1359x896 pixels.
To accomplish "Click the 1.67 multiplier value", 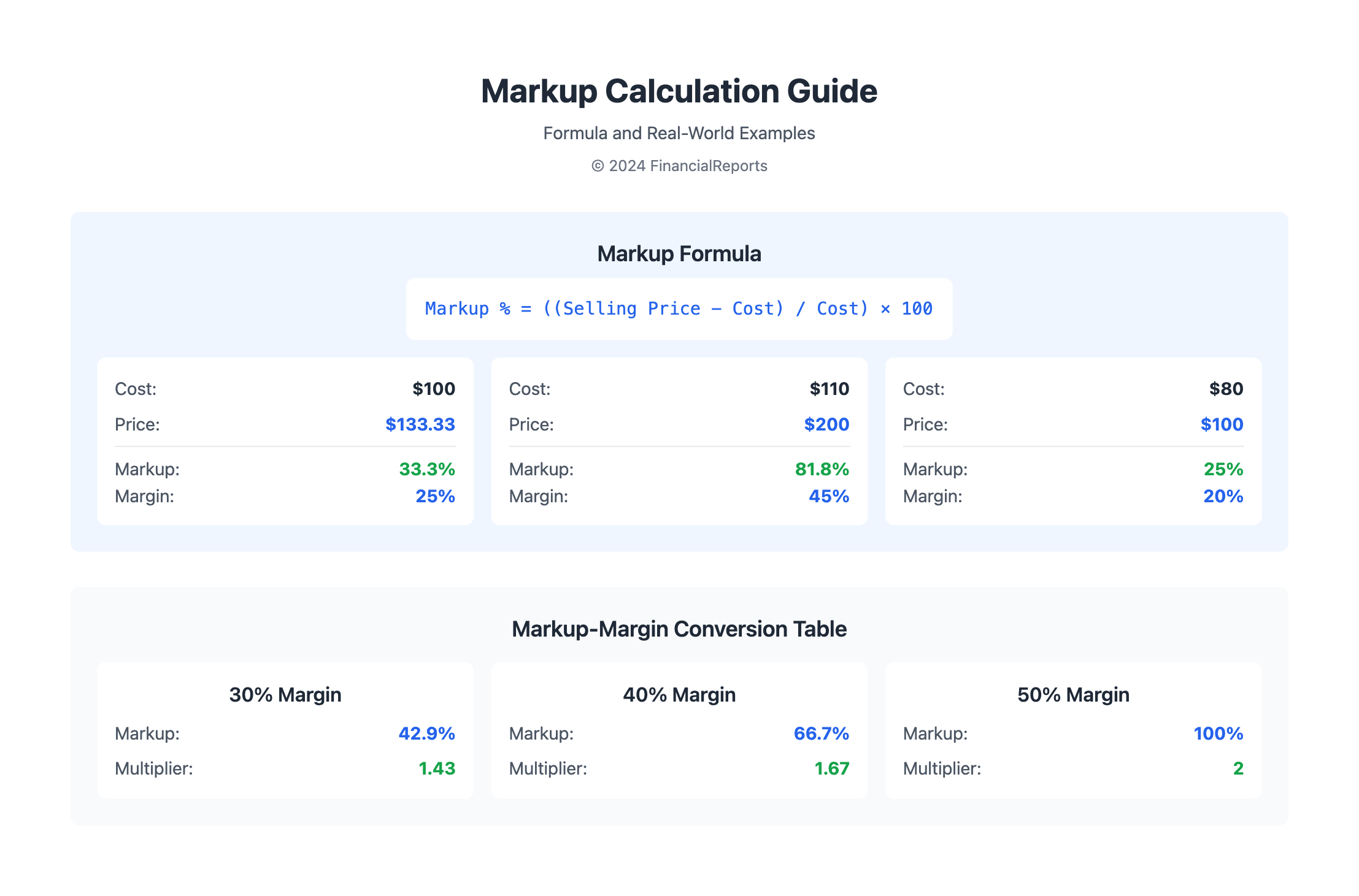I will coord(831,768).
